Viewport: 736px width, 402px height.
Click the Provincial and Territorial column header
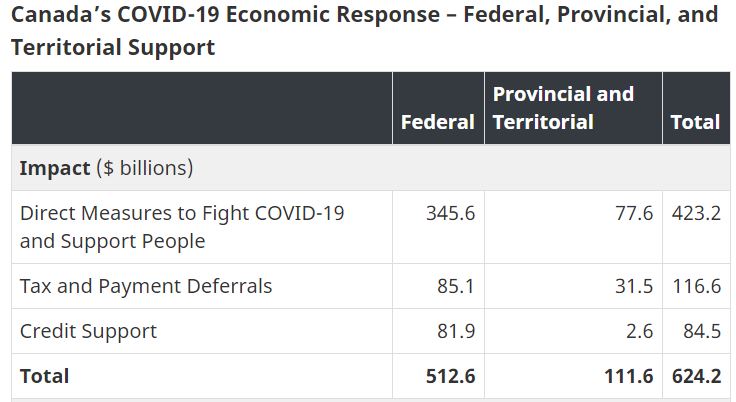[563, 108]
